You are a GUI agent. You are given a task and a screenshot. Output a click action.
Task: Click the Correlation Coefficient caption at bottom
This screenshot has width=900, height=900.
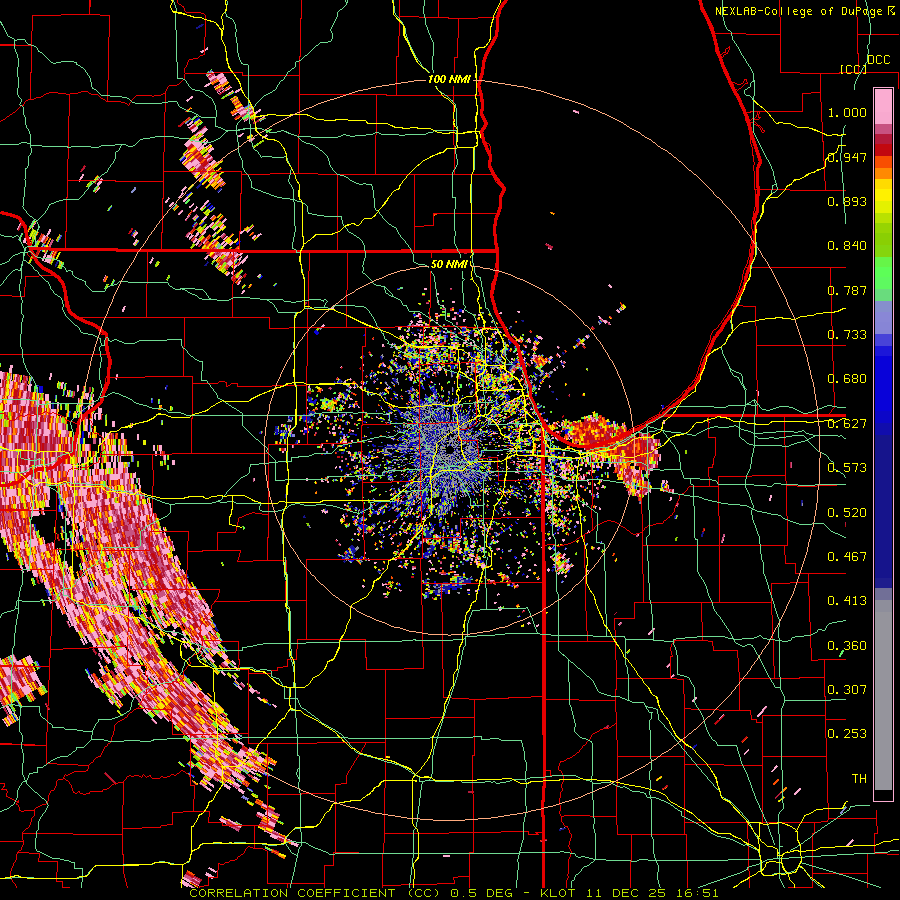click(x=453, y=893)
